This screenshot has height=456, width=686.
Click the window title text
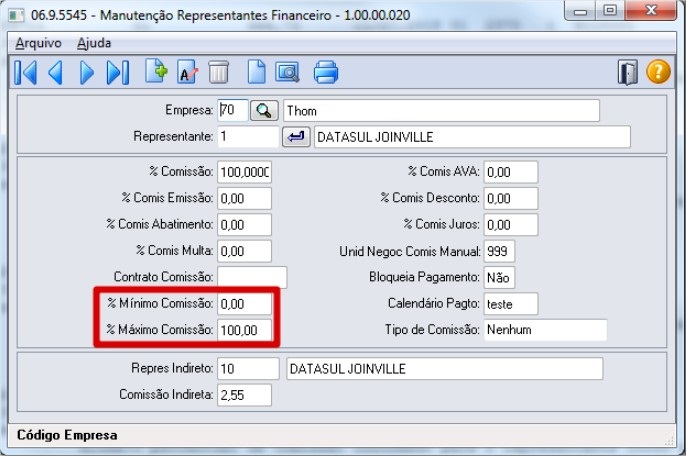coord(220,15)
